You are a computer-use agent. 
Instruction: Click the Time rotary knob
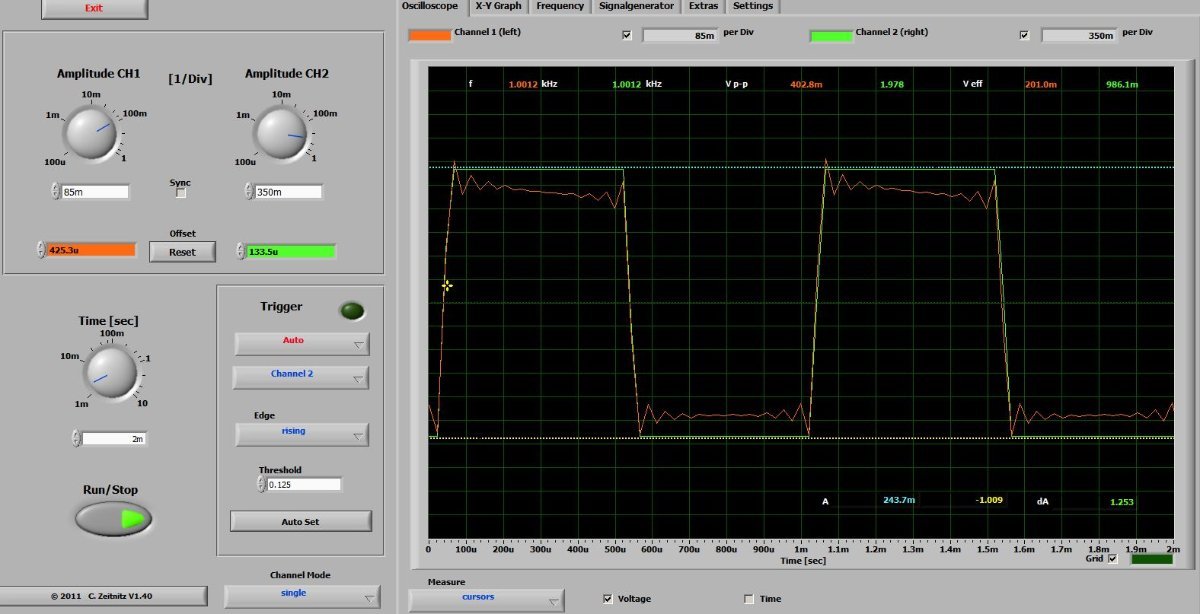pyautogui.click(x=108, y=371)
